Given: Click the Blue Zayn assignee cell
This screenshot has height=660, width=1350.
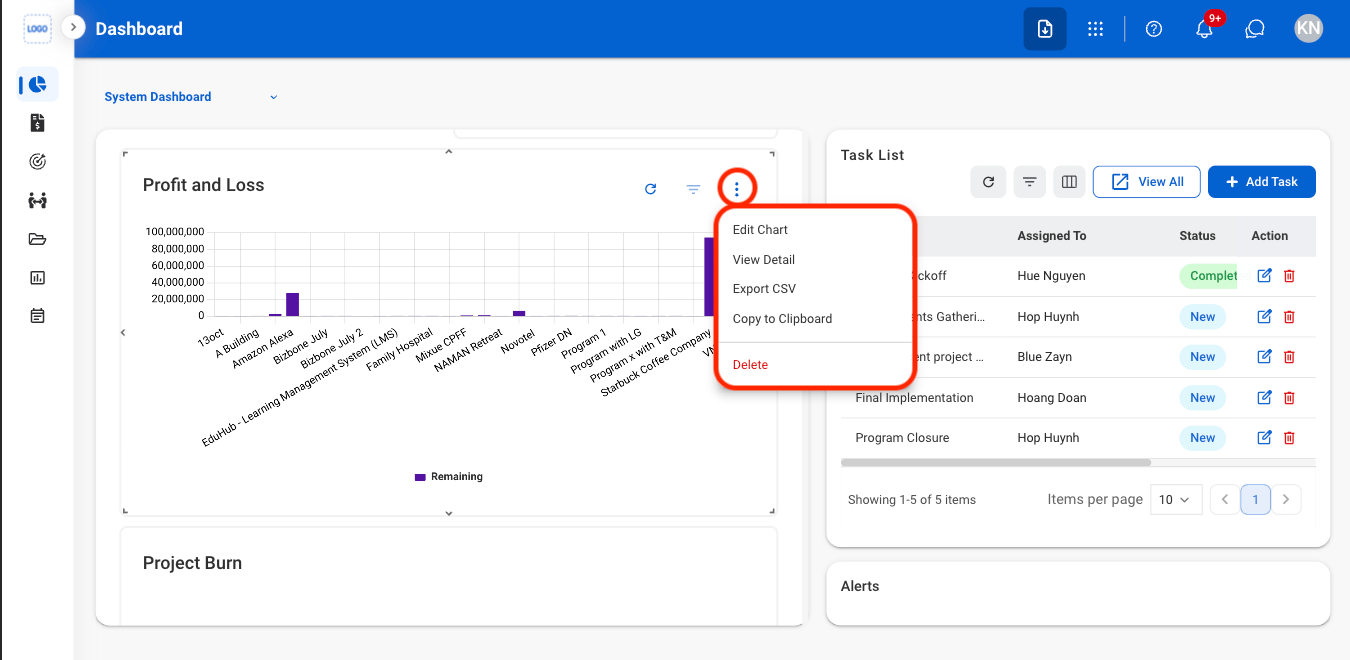Looking at the screenshot, I should click(x=1044, y=357).
